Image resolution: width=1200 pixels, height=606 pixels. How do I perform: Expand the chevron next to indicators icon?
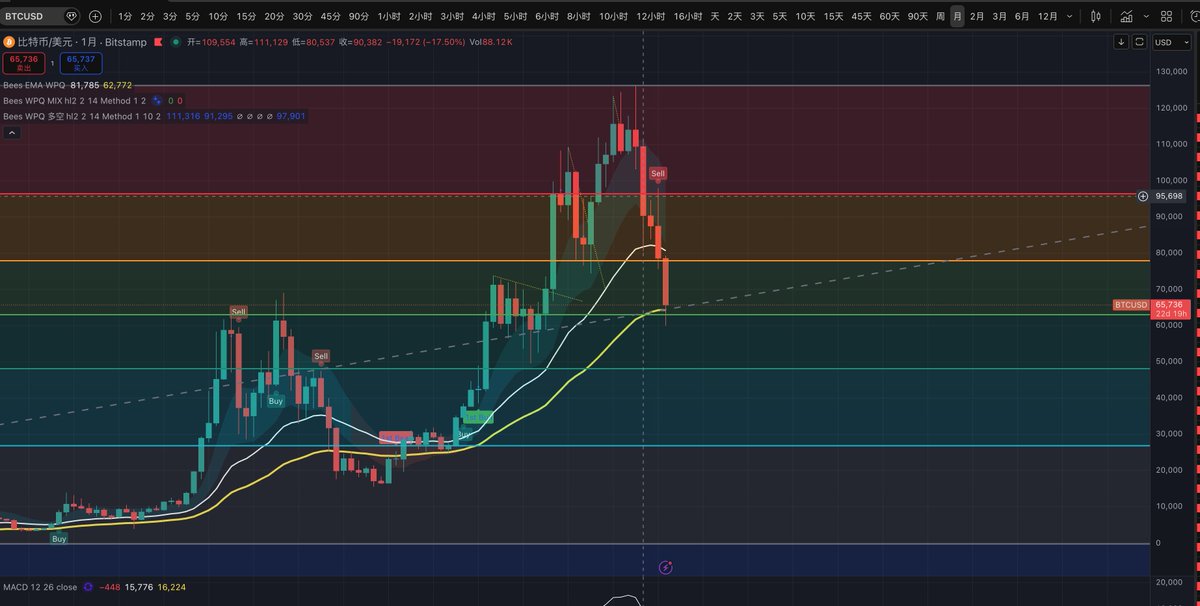click(x=1145, y=16)
